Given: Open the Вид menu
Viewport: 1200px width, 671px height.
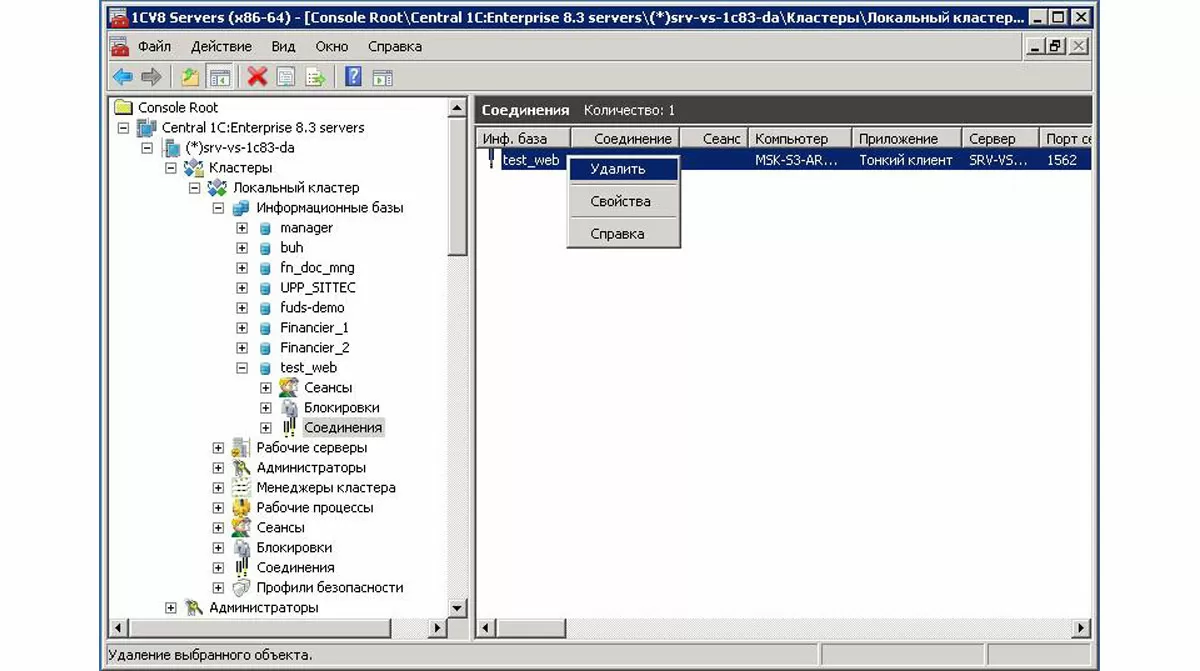Looking at the screenshot, I should click(283, 46).
